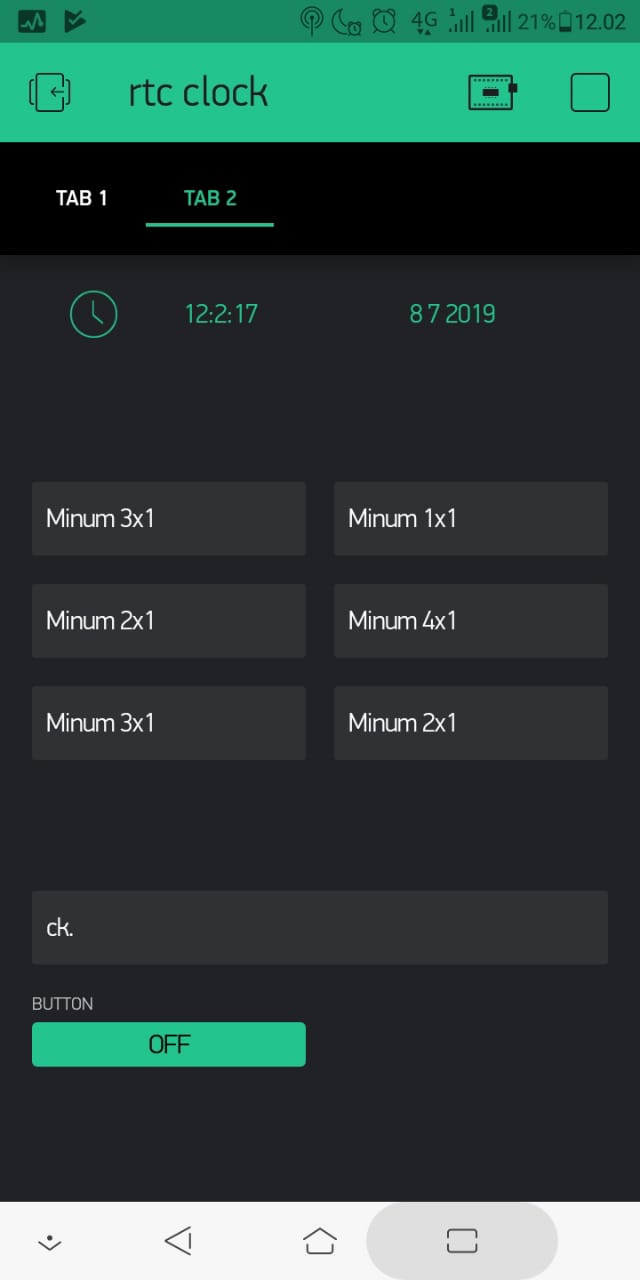Tap the 8 7 2019 date value
This screenshot has width=640, height=1280.
coord(452,314)
